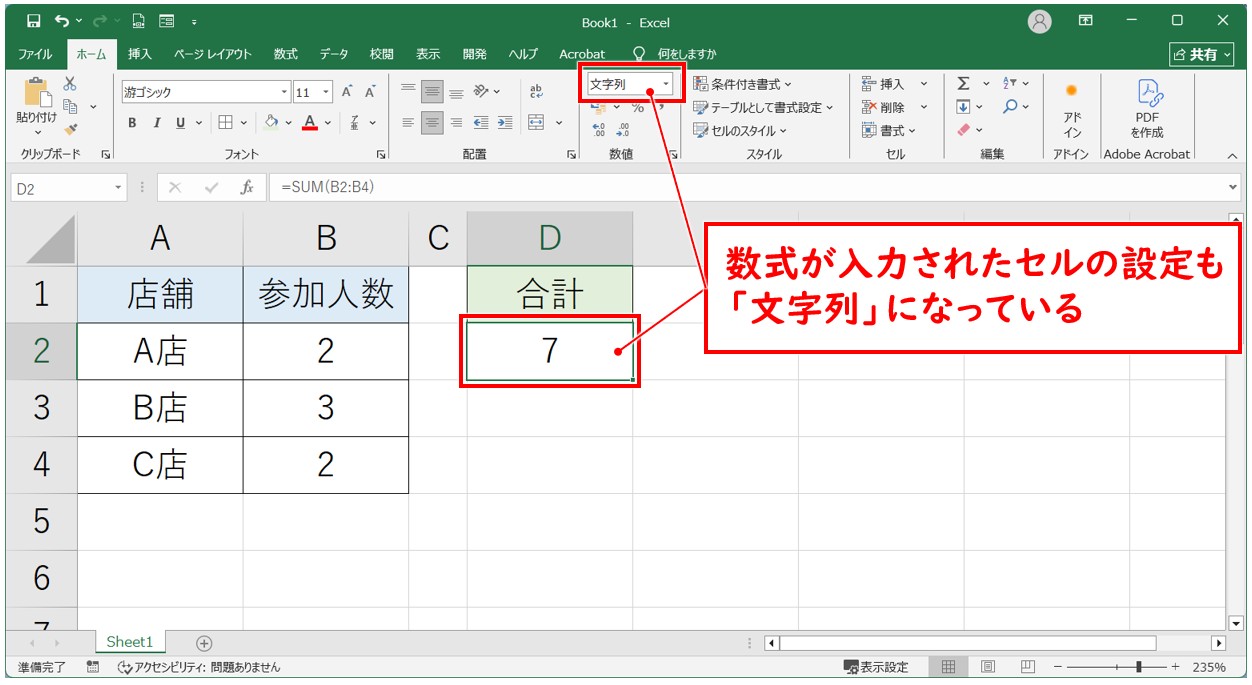Toggle center horizontal alignment
This screenshot has height=685, width=1252.
432,123
